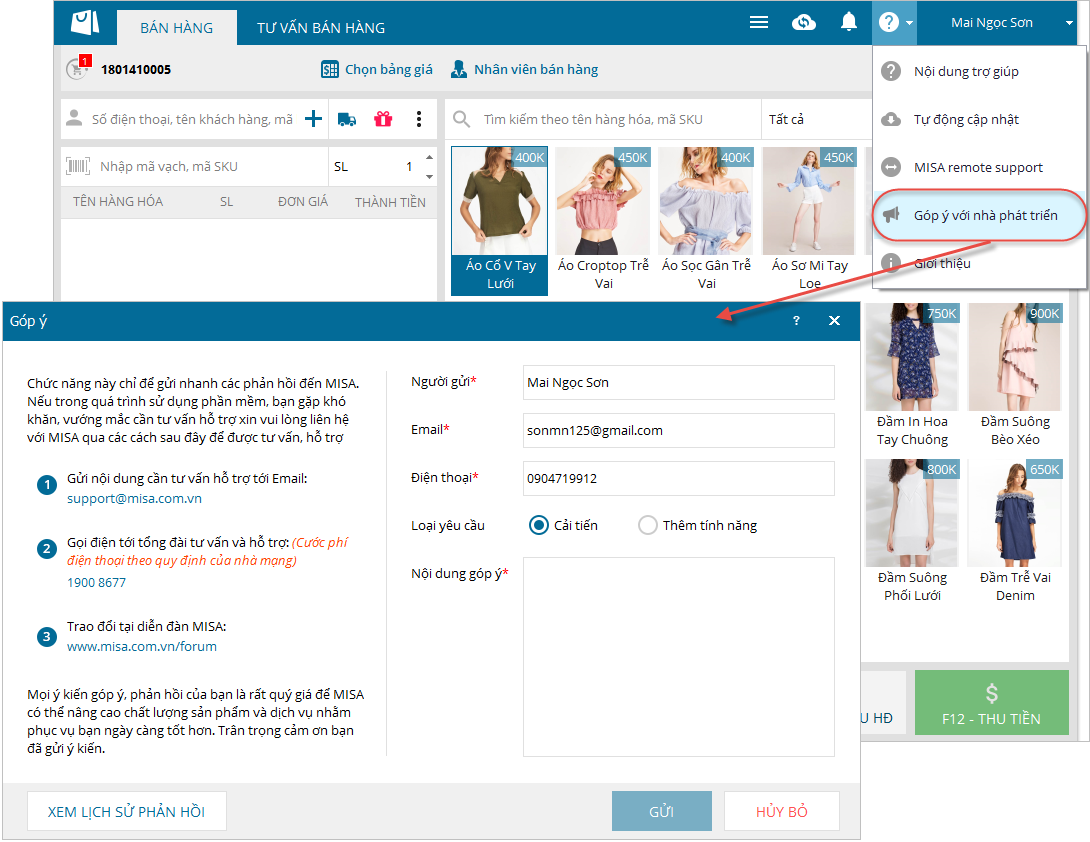Open Giới thiệu menu item

coord(979,263)
